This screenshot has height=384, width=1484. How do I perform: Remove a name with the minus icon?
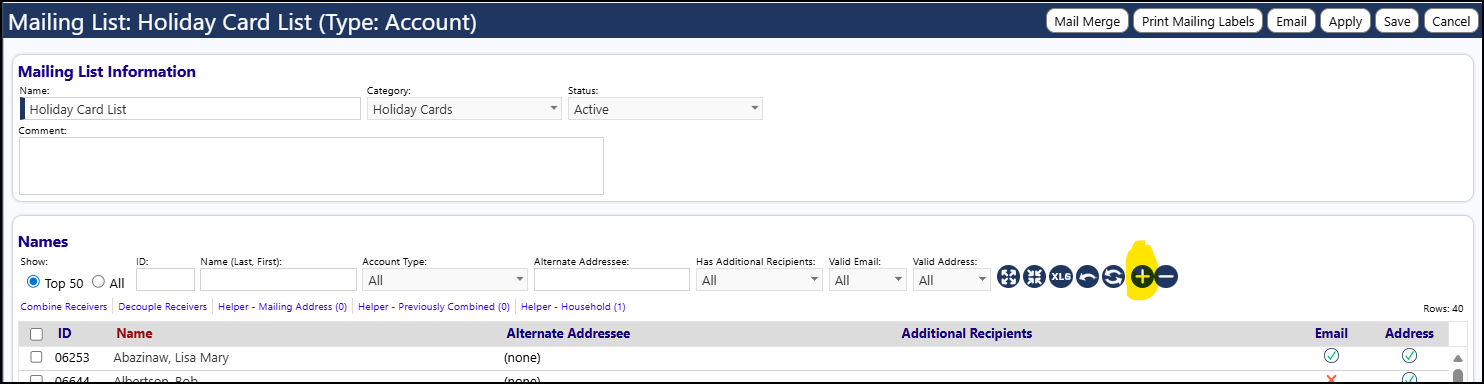pyautogui.click(x=1166, y=277)
